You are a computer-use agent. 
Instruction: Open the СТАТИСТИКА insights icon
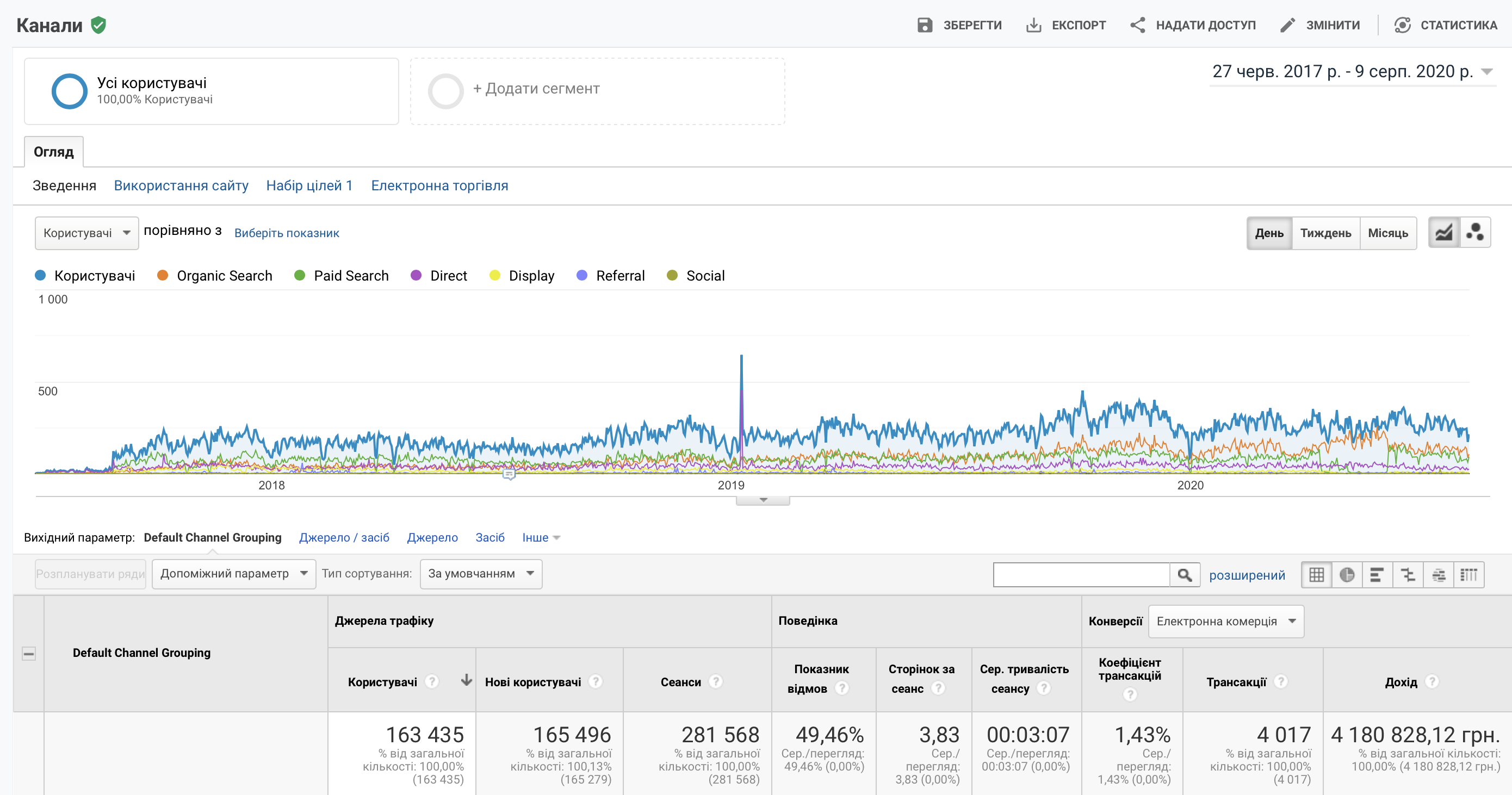pos(1402,25)
